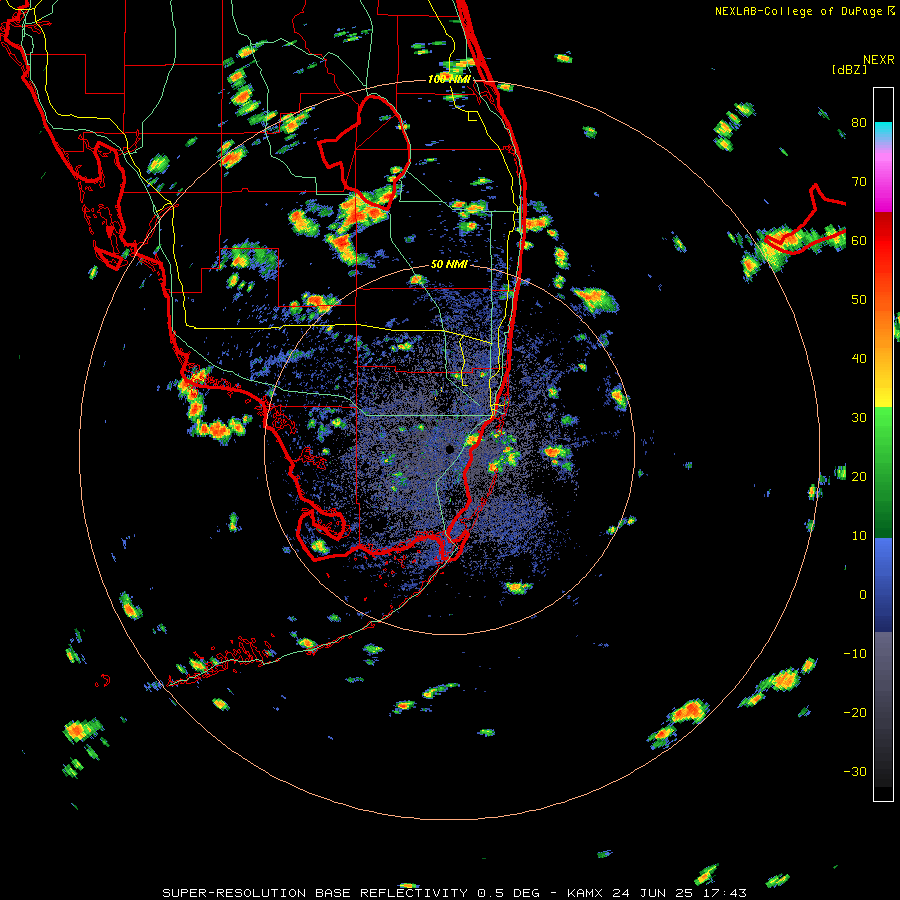Image resolution: width=900 pixels, height=900 pixels.
Task: Click the -20 value on dBZ scale
Action: (x=855, y=713)
